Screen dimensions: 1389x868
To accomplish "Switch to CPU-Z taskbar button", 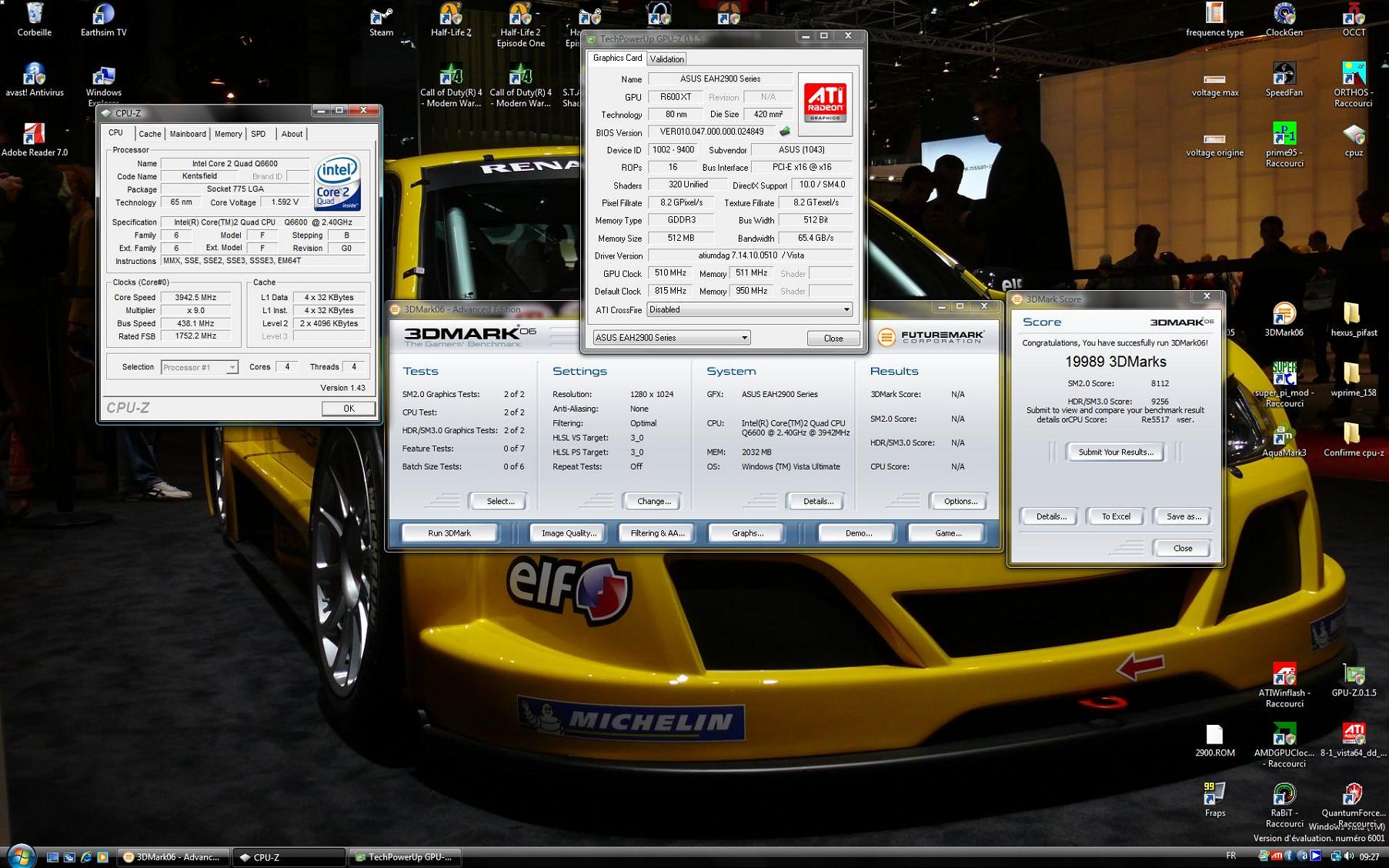I will pos(289,857).
